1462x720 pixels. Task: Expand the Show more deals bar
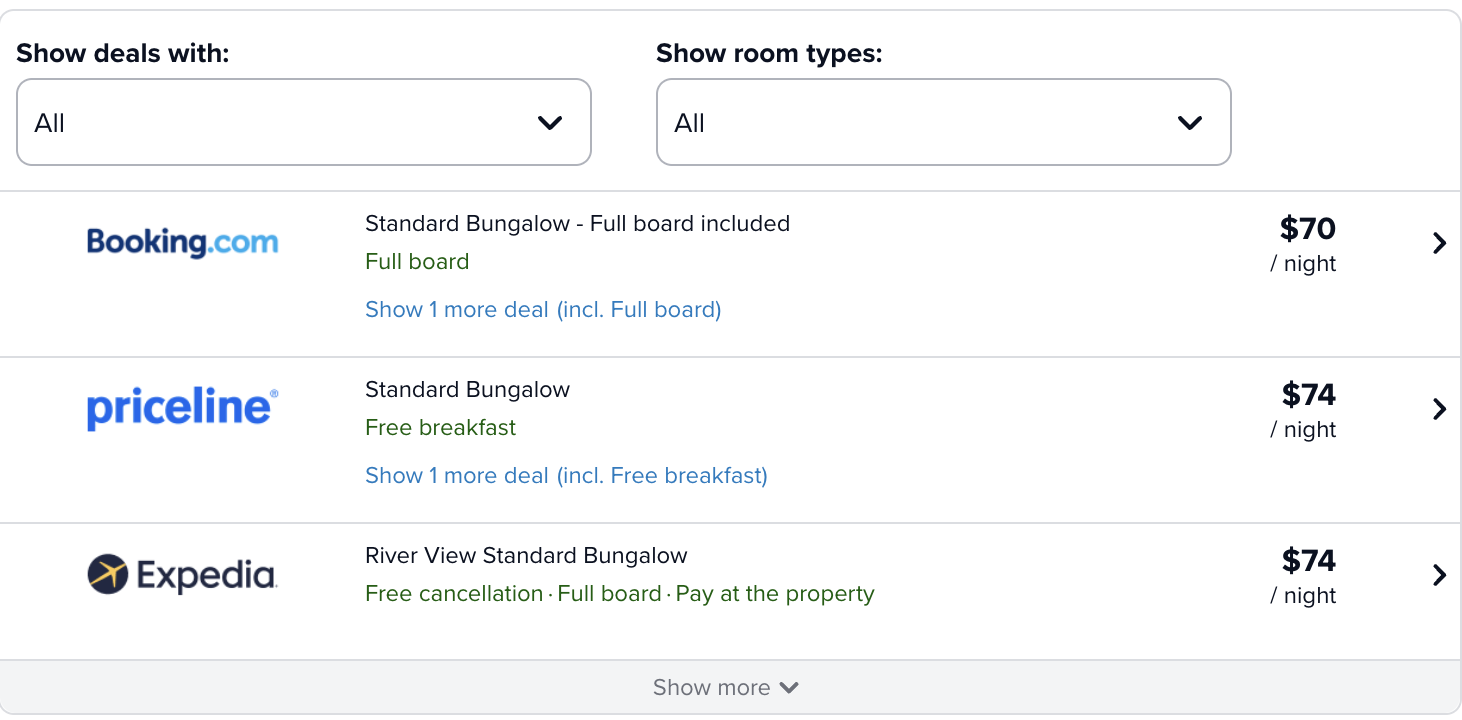coord(730,687)
